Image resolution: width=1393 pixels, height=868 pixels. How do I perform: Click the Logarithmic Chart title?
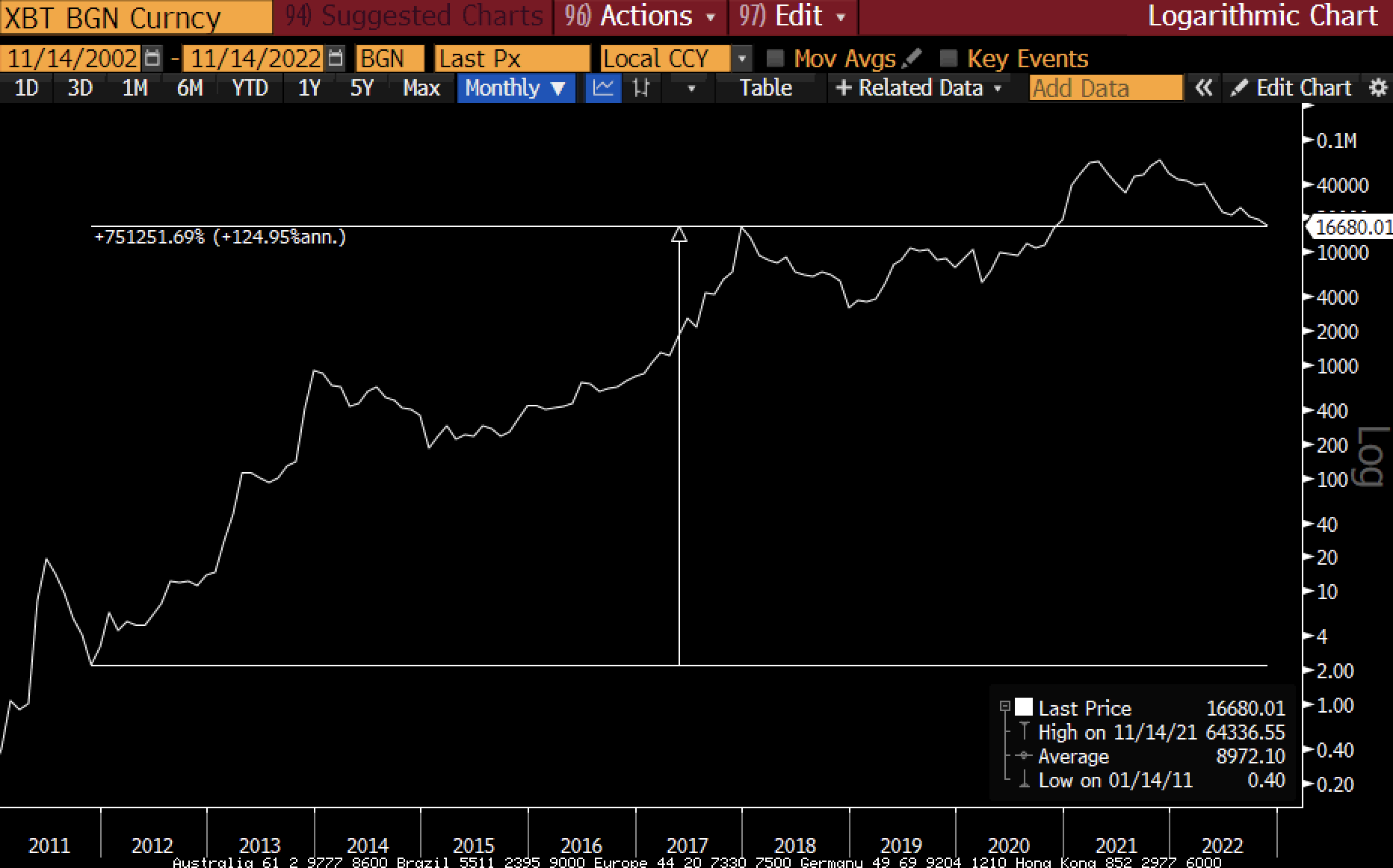[1263, 16]
